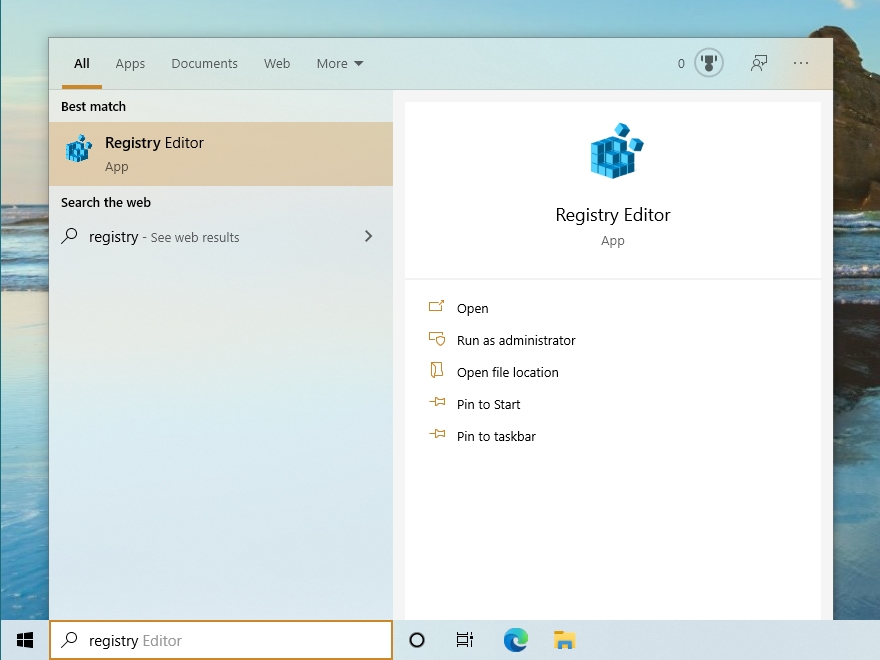Select the All tab
This screenshot has height=660, width=880.
pyautogui.click(x=82, y=63)
